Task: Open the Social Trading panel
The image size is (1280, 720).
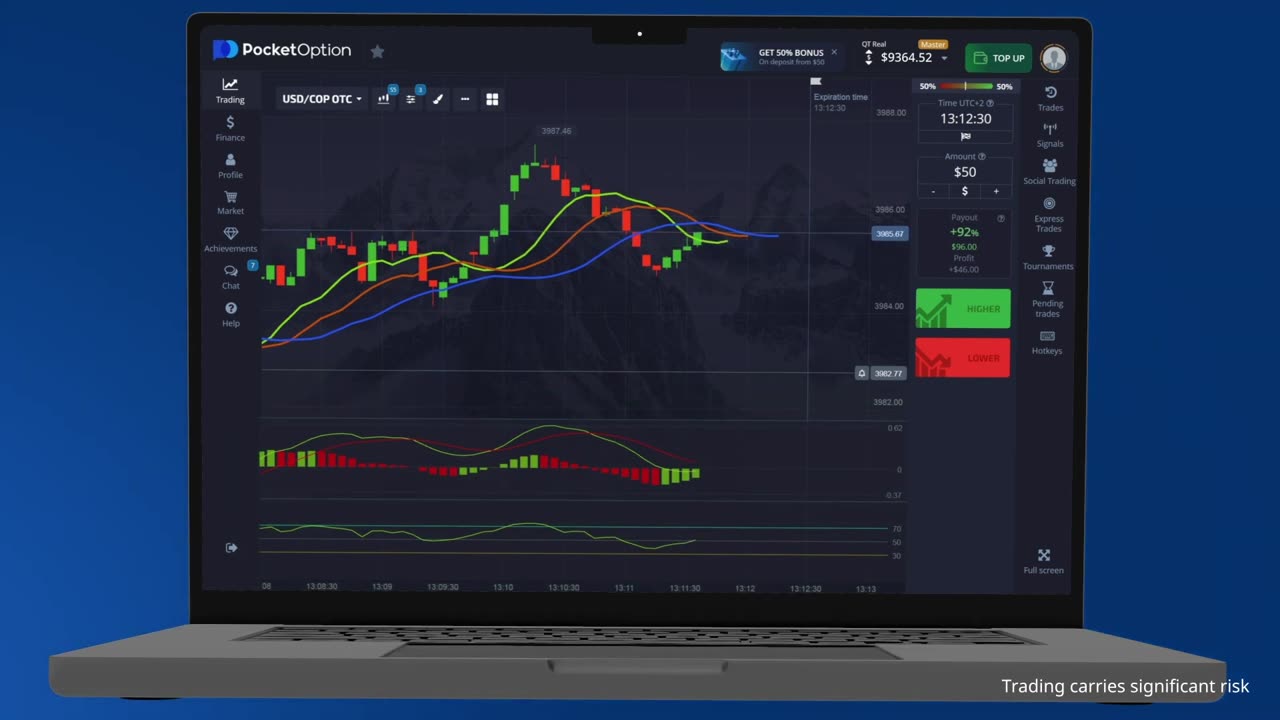Action: [1050, 172]
